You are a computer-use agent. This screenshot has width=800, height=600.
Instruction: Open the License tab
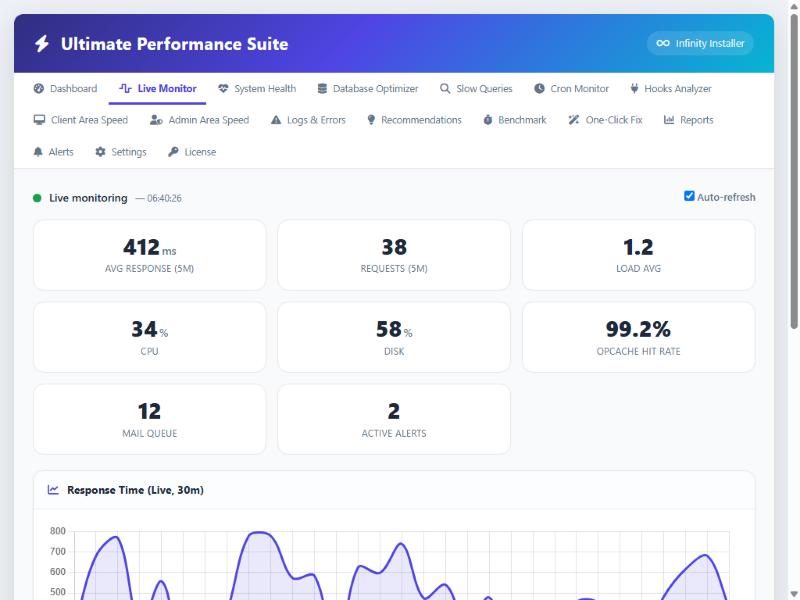tap(192, 152)
